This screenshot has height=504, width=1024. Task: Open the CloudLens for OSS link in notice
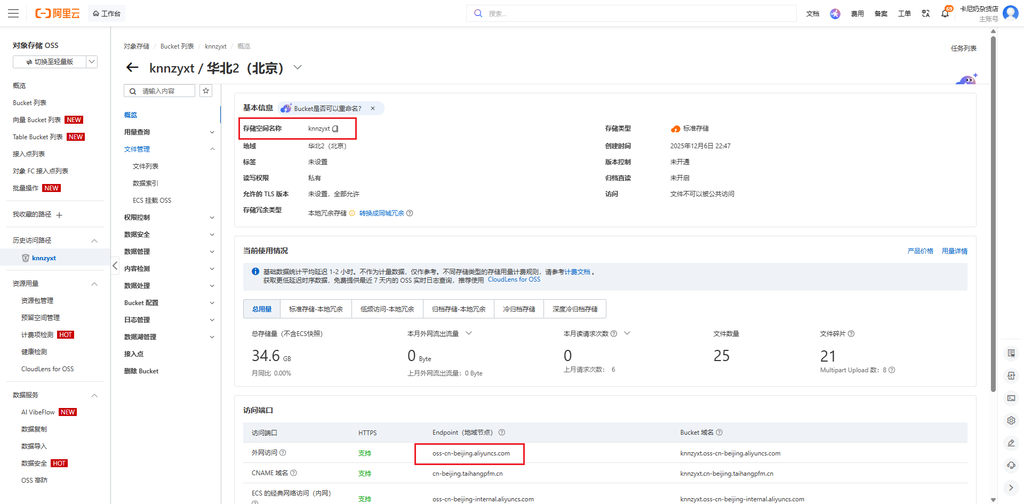pyautogui.click(x=514, y=279)
